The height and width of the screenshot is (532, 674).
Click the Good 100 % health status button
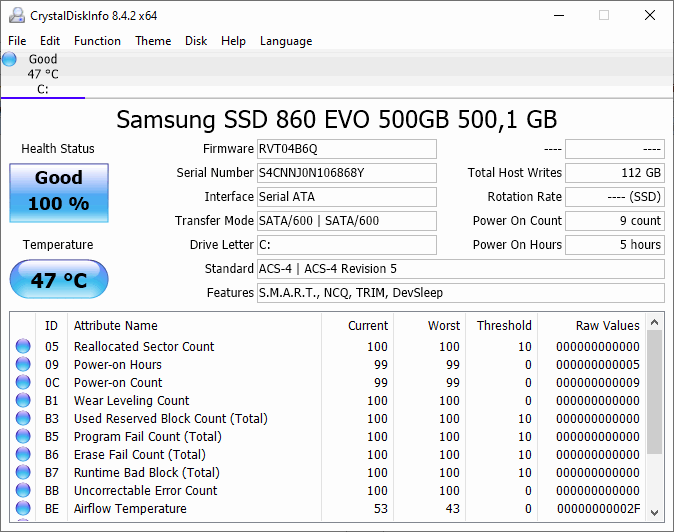tap(59, 192)
